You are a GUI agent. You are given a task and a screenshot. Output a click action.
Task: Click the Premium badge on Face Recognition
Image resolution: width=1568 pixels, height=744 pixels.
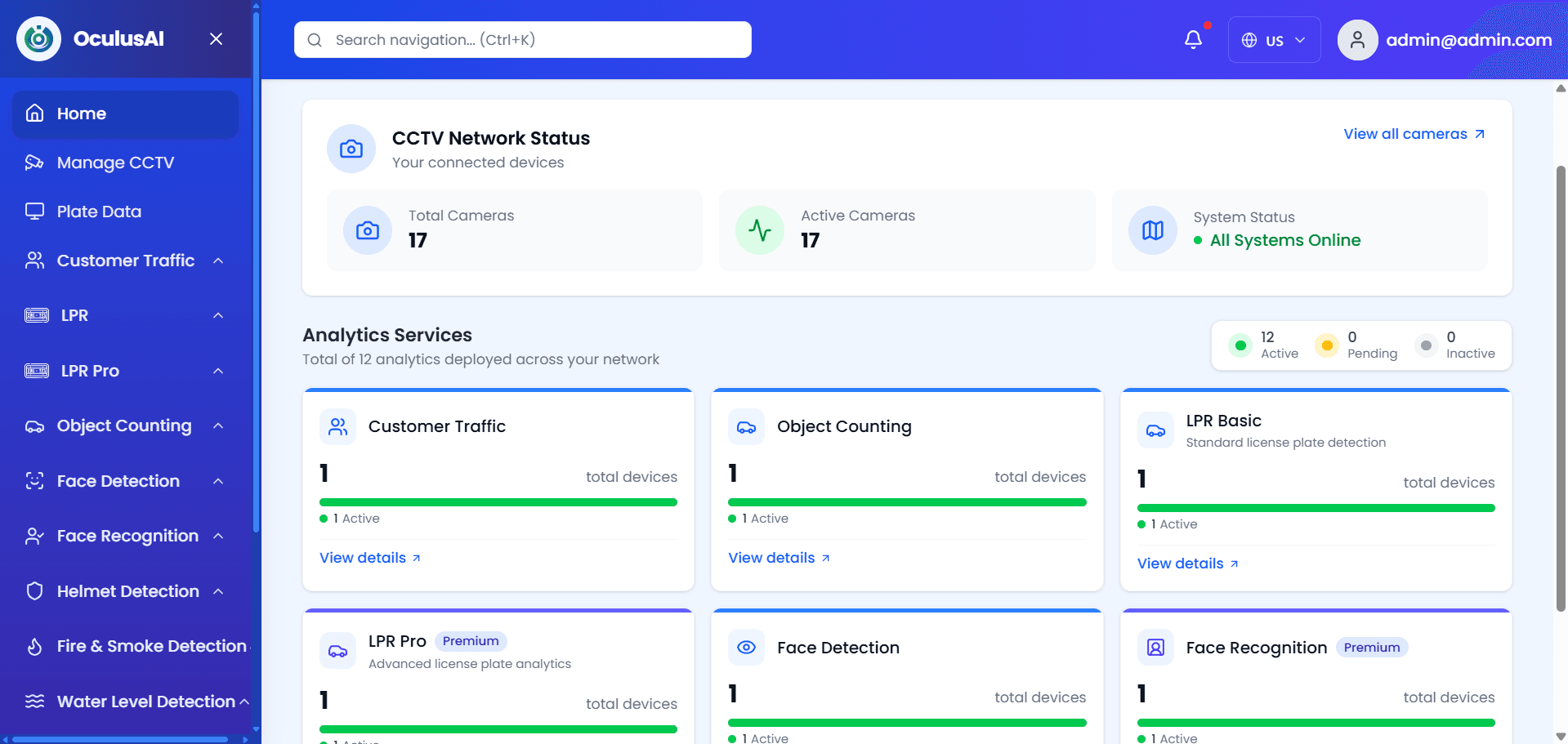point(1372,648)
